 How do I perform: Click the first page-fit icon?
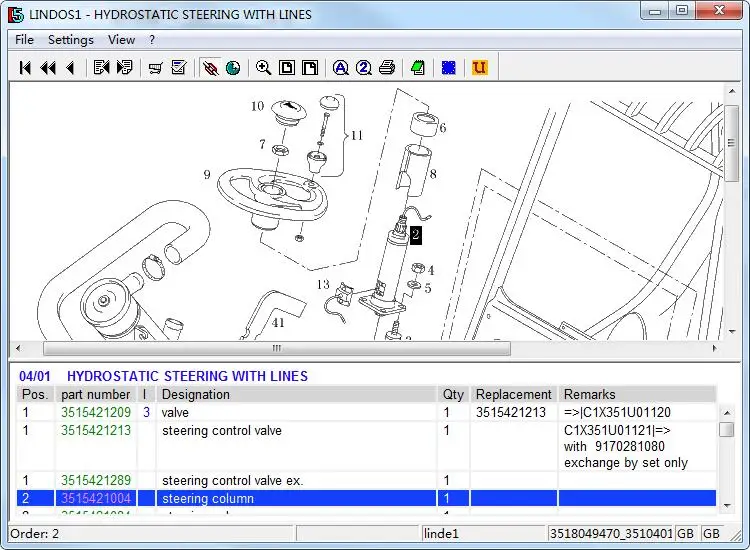point(287,67)
